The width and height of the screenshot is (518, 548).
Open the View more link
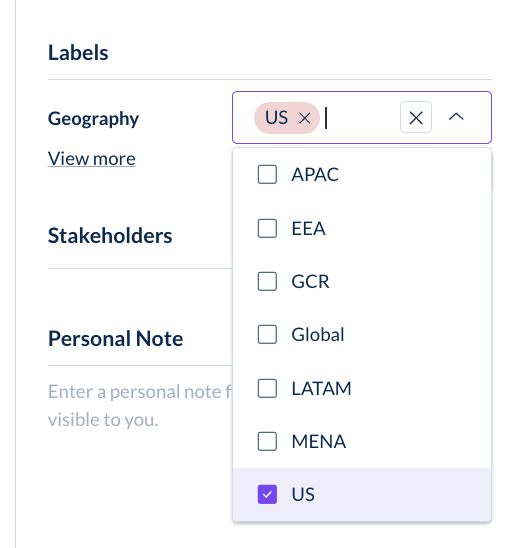tap(92, 159)
